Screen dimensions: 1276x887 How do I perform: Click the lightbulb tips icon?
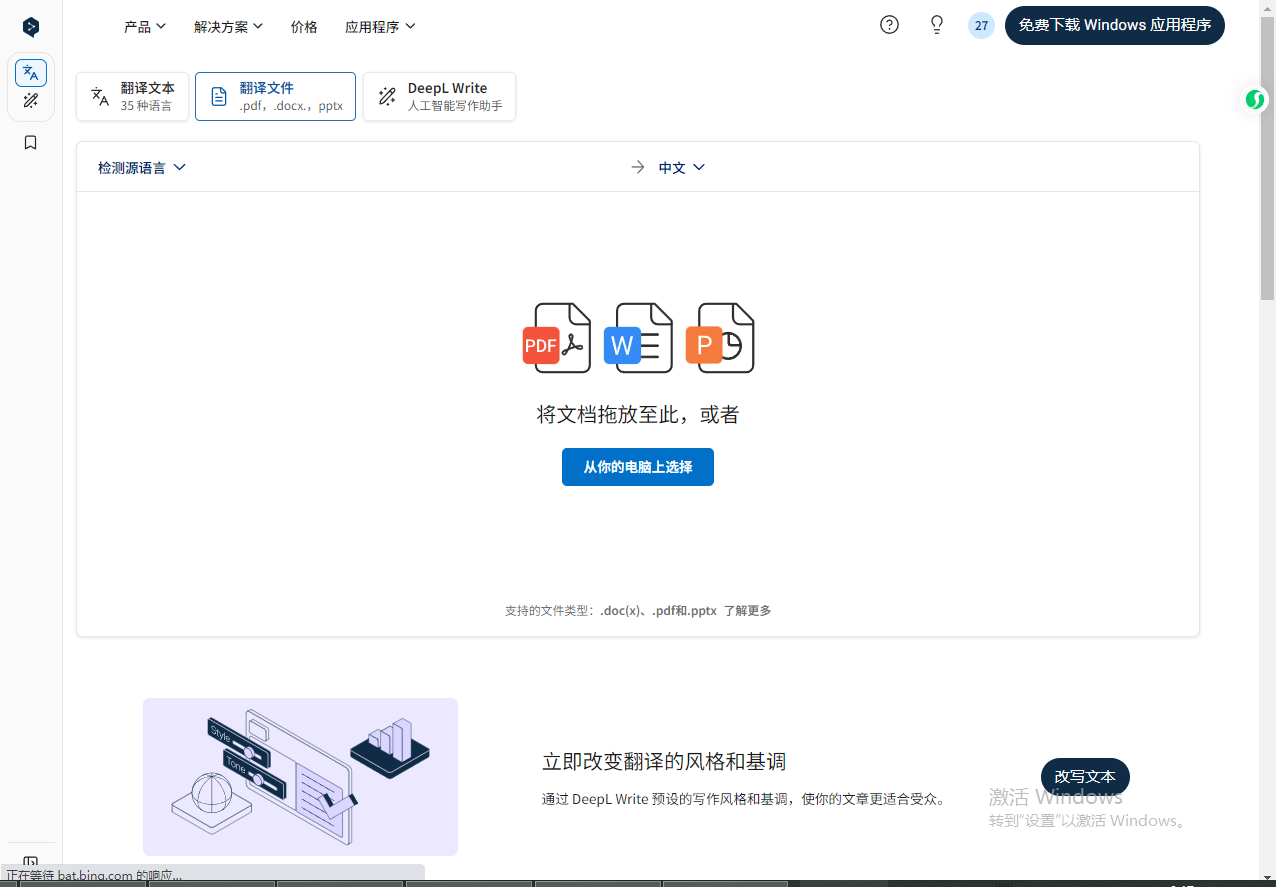(937, 25)
